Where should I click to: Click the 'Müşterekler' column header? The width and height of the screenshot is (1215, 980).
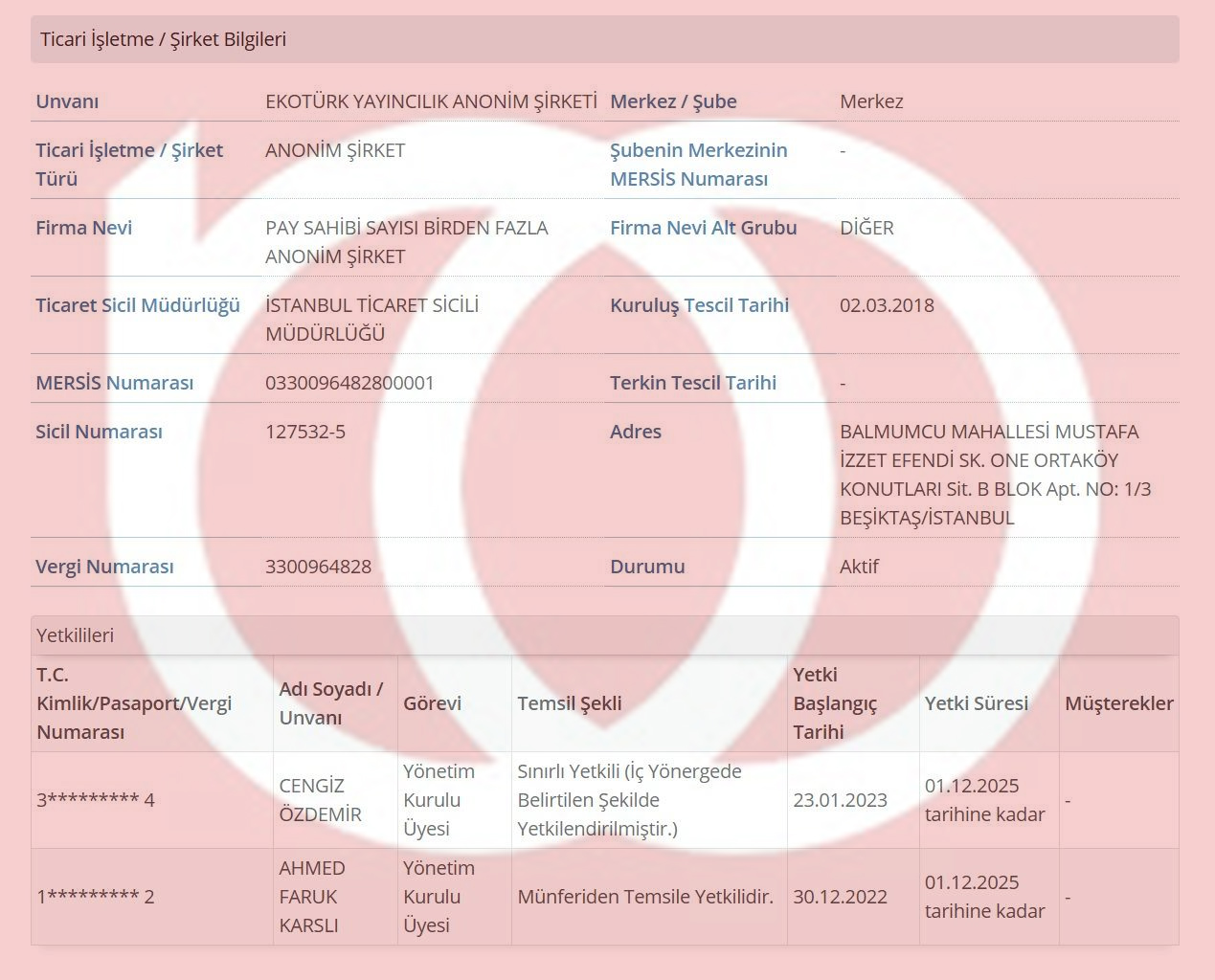click(1119, 703)
